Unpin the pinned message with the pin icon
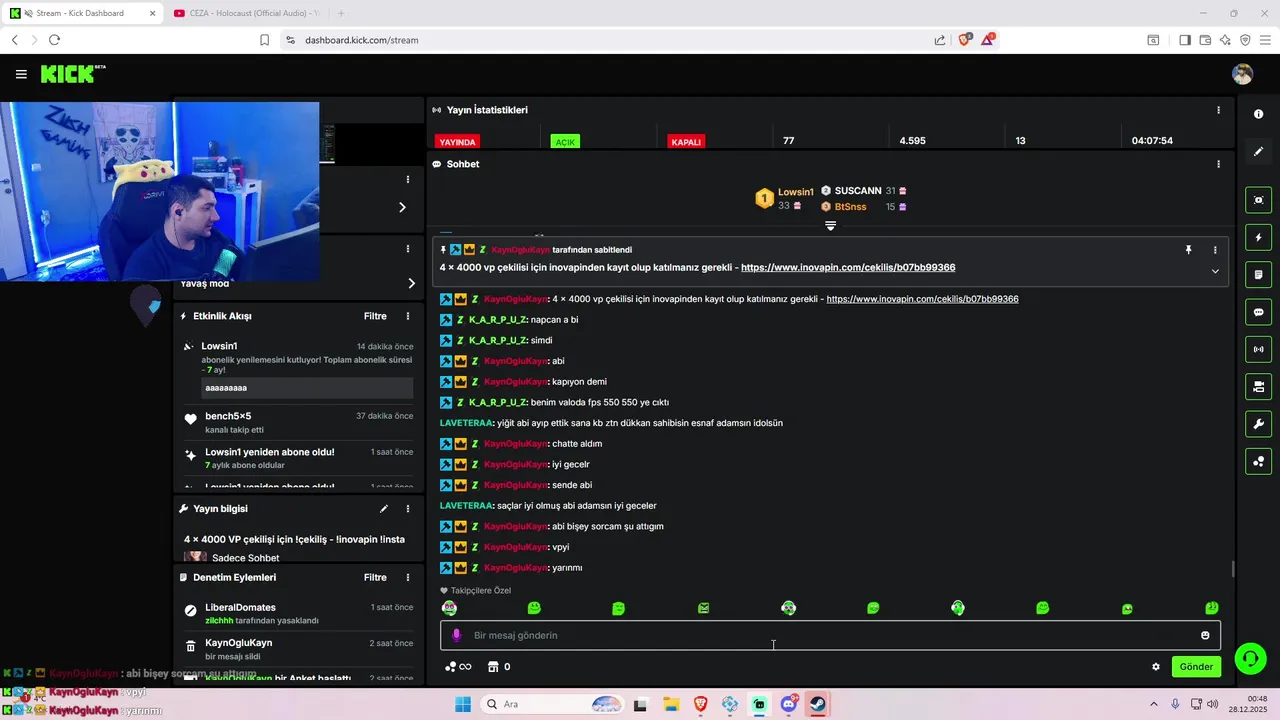Screen dimensions: 1280x720 click(1188, 250)
